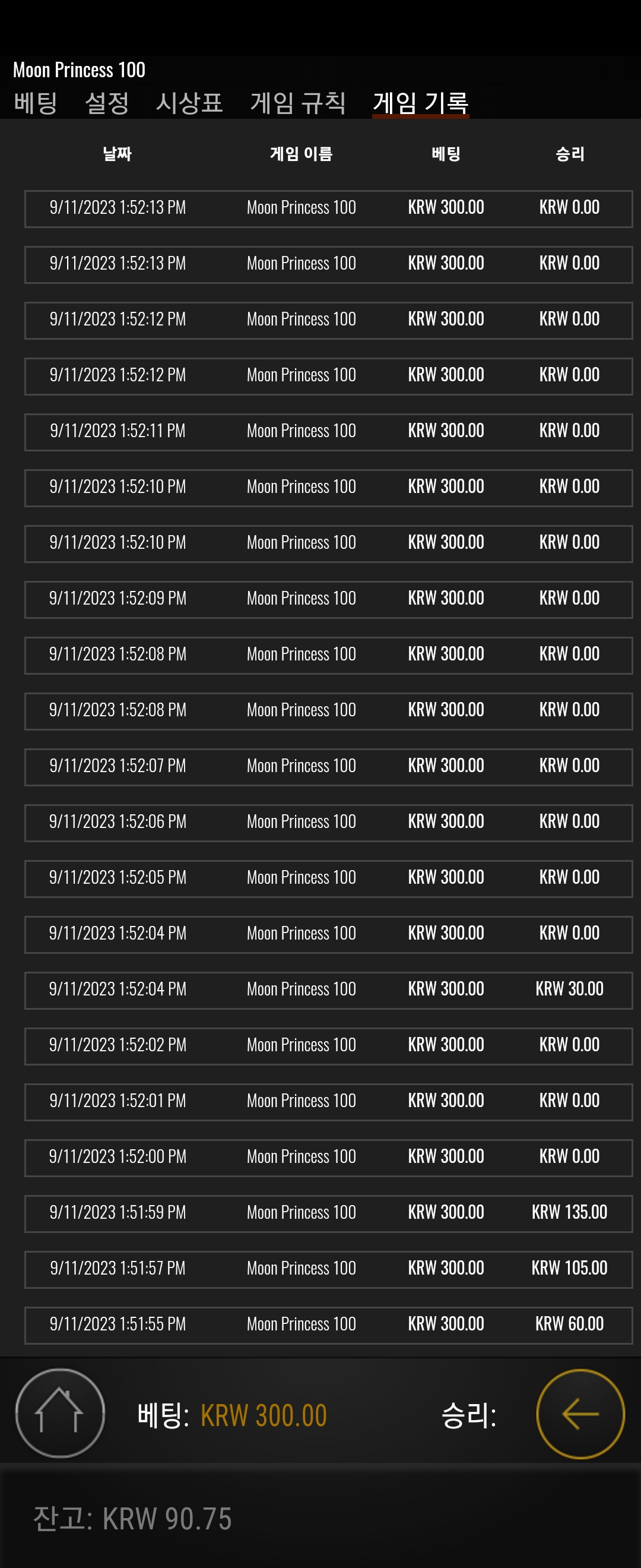
Task: Select the 게임 규칙 tab
Action: coord(298,102)
